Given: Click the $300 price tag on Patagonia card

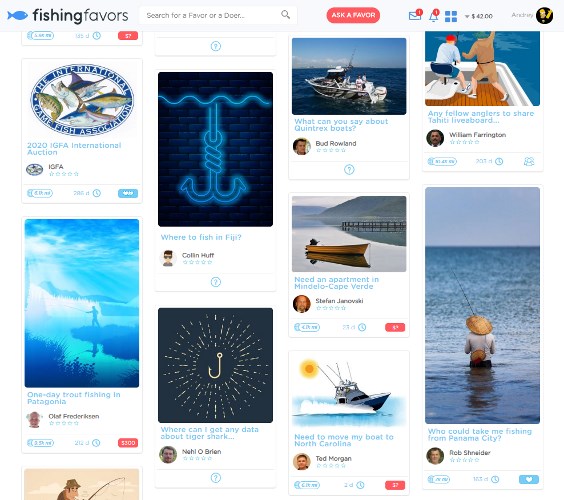Looking at the screenshot, I should coord(128,443).
